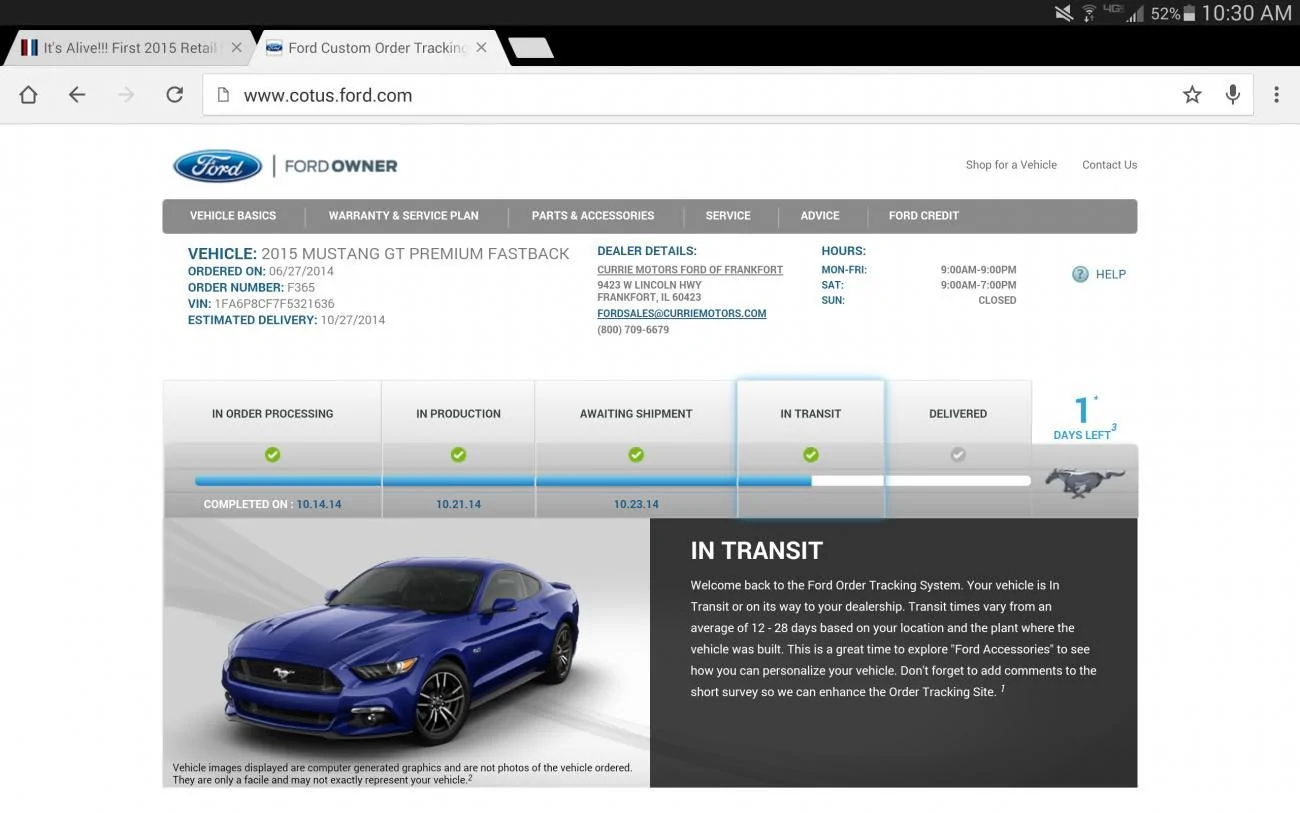The height and width of the screenshot is (813, 1300).
Task: Open FORD CREDIT menu item
Action: click(x=924, y=216)
